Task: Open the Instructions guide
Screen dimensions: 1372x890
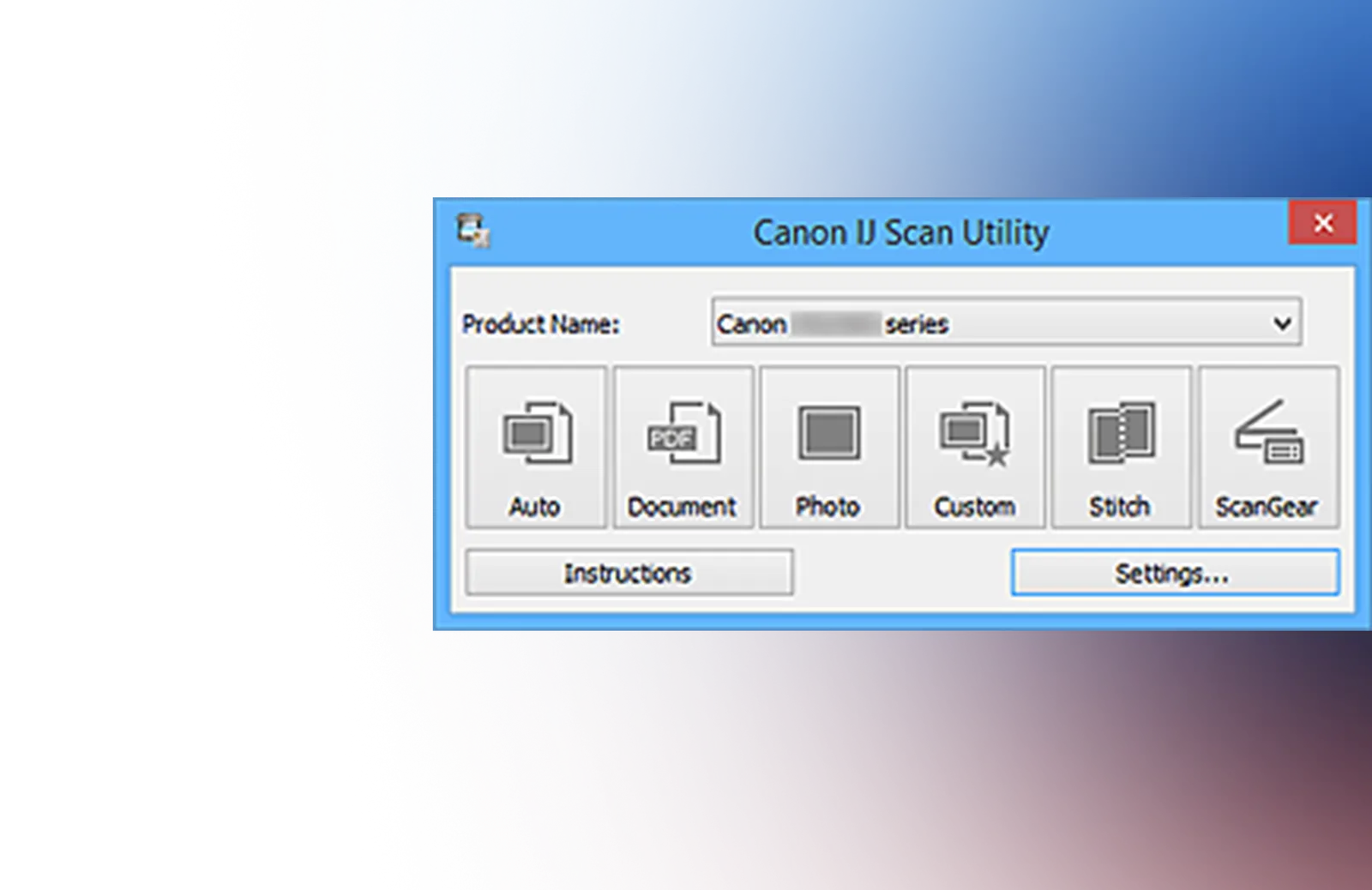Action: 629,573
